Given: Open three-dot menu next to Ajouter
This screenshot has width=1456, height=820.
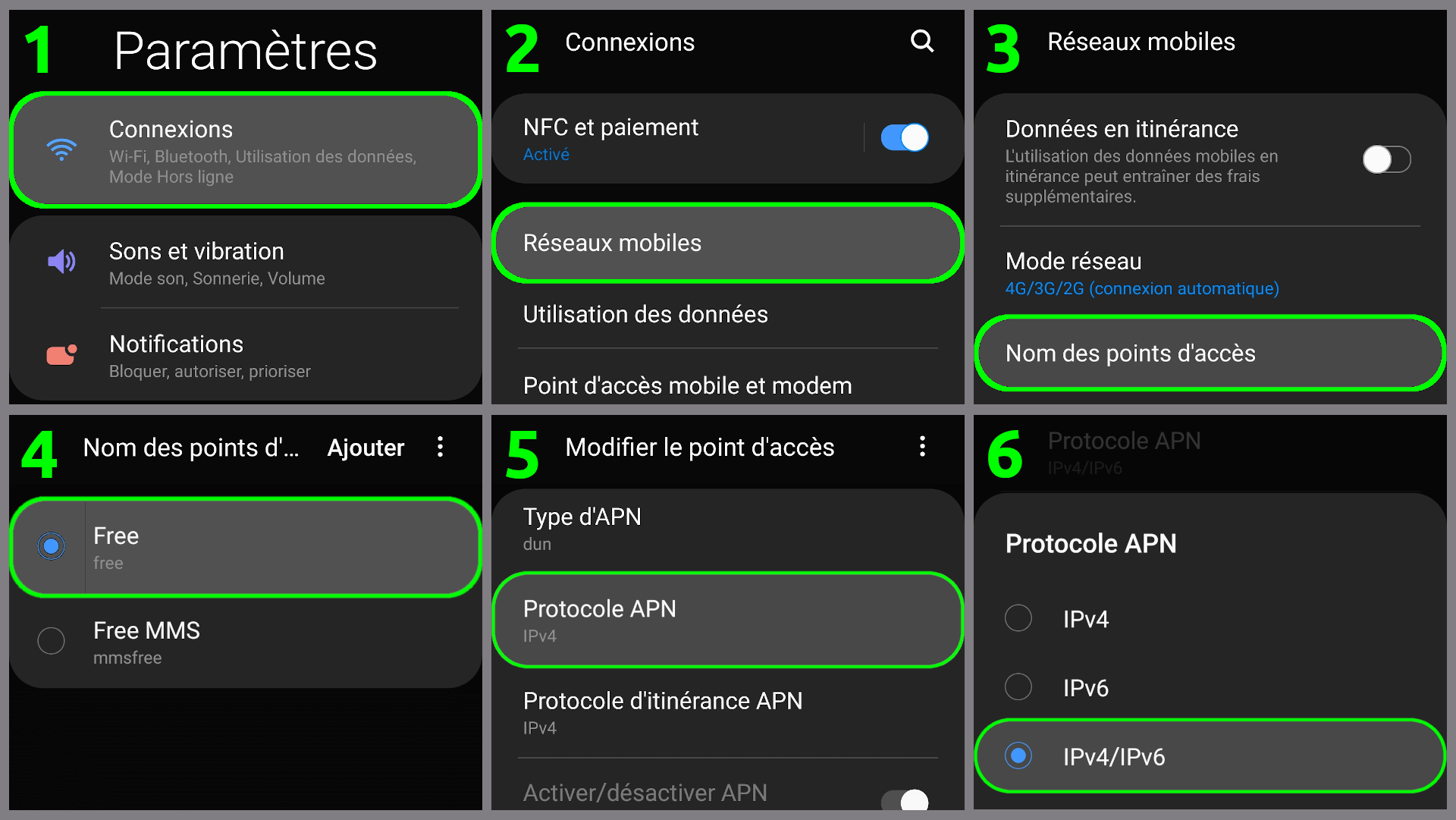Looking at the screenshot, I should coord(440,447).
